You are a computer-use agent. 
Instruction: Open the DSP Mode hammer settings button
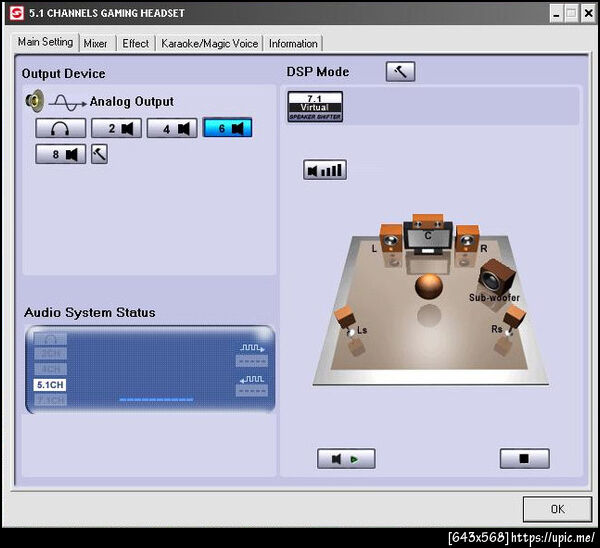pos(400,72)
